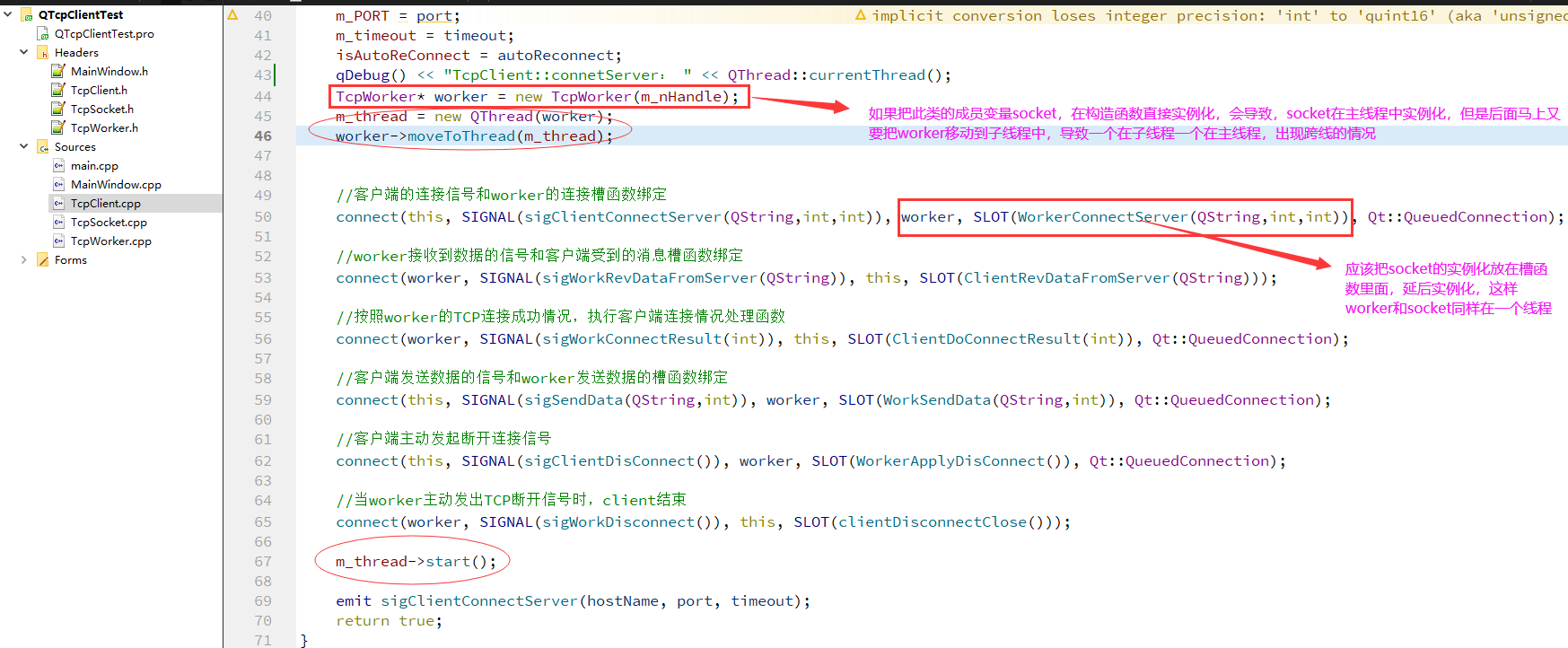This screenshot has height=648, width=1568.
Task: Click 'QThread(worker)' on line 45
Action: 538,116
